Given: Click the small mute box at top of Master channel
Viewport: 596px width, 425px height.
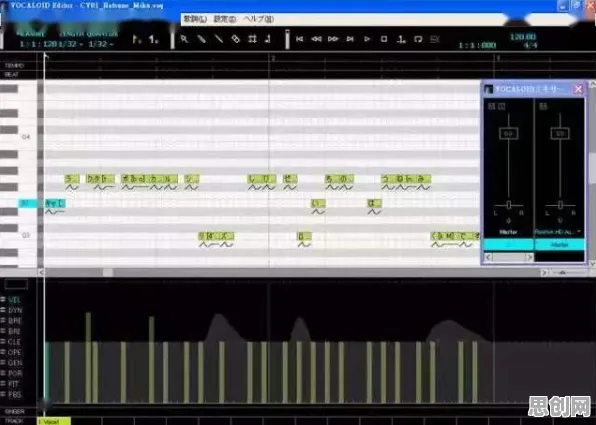Looking at the screenshot, I should point(491,106).
